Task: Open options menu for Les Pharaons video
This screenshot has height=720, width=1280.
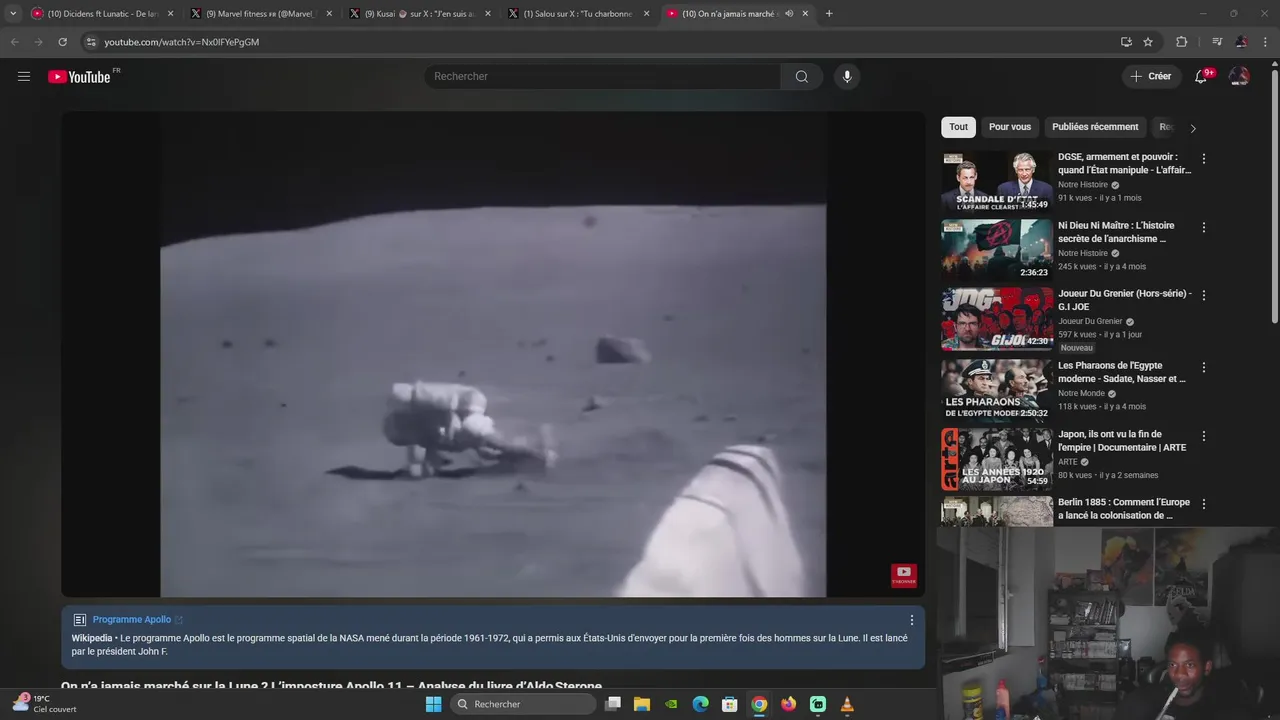Action: click(1204, 367)
